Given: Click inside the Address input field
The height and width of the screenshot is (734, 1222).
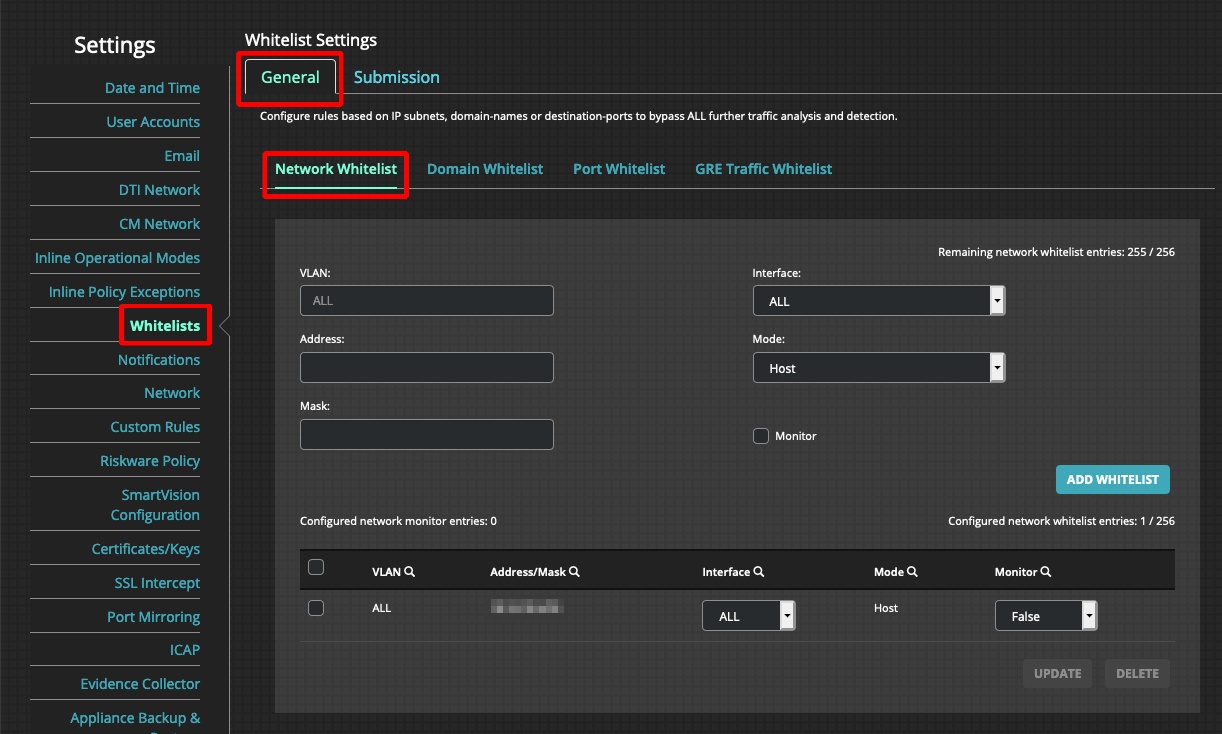Looking at the screenshot, I should (x=426, y=367).
